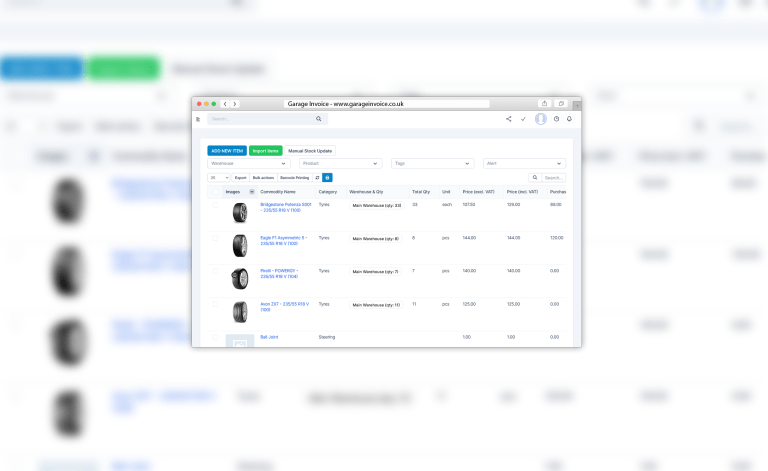The height and width of the screenshot is (471, 768).
Task: Click the clock history icon
Action: (x=556, y=119)
